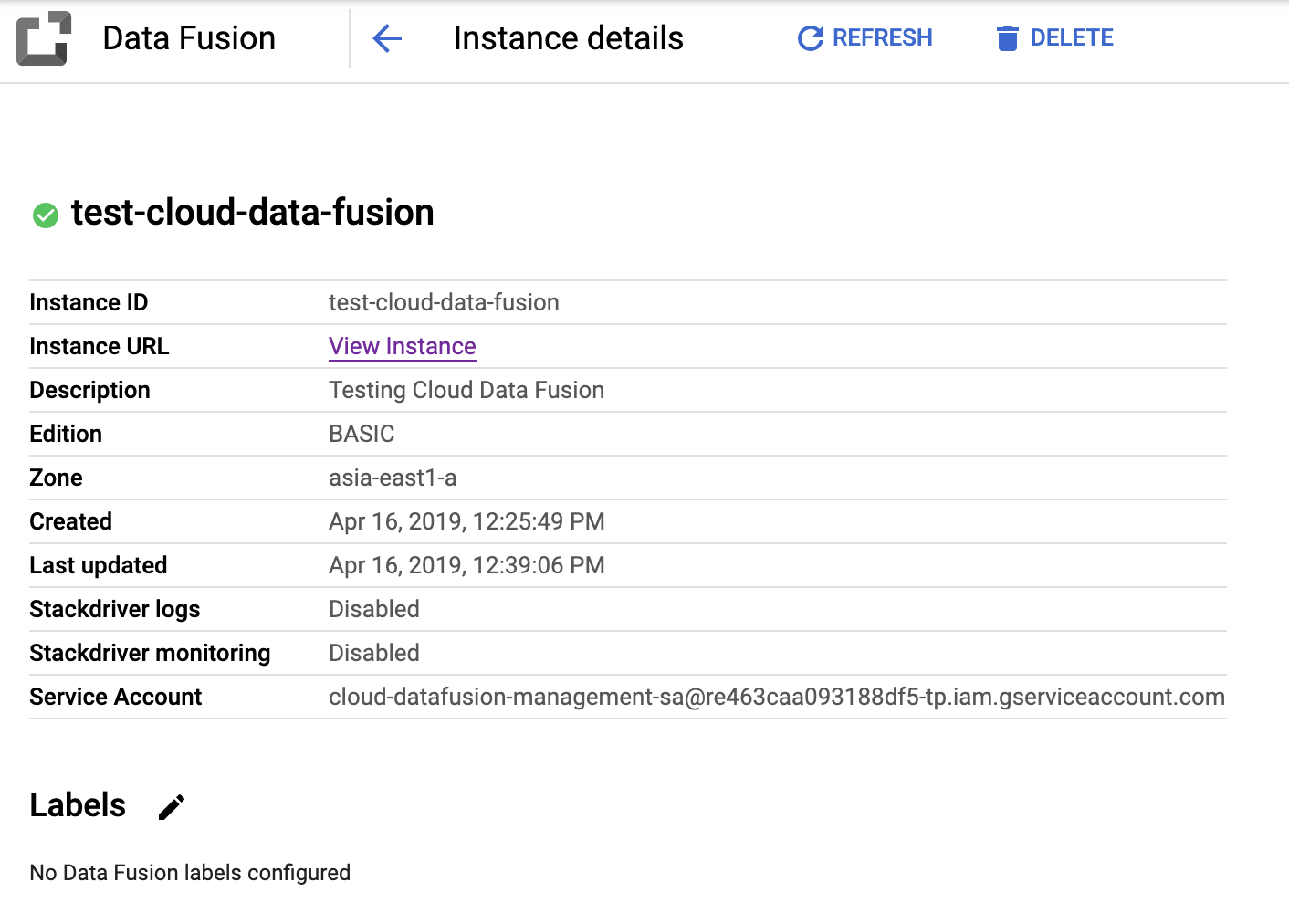Edit labels with the pencil icon

tap(172, 807)
